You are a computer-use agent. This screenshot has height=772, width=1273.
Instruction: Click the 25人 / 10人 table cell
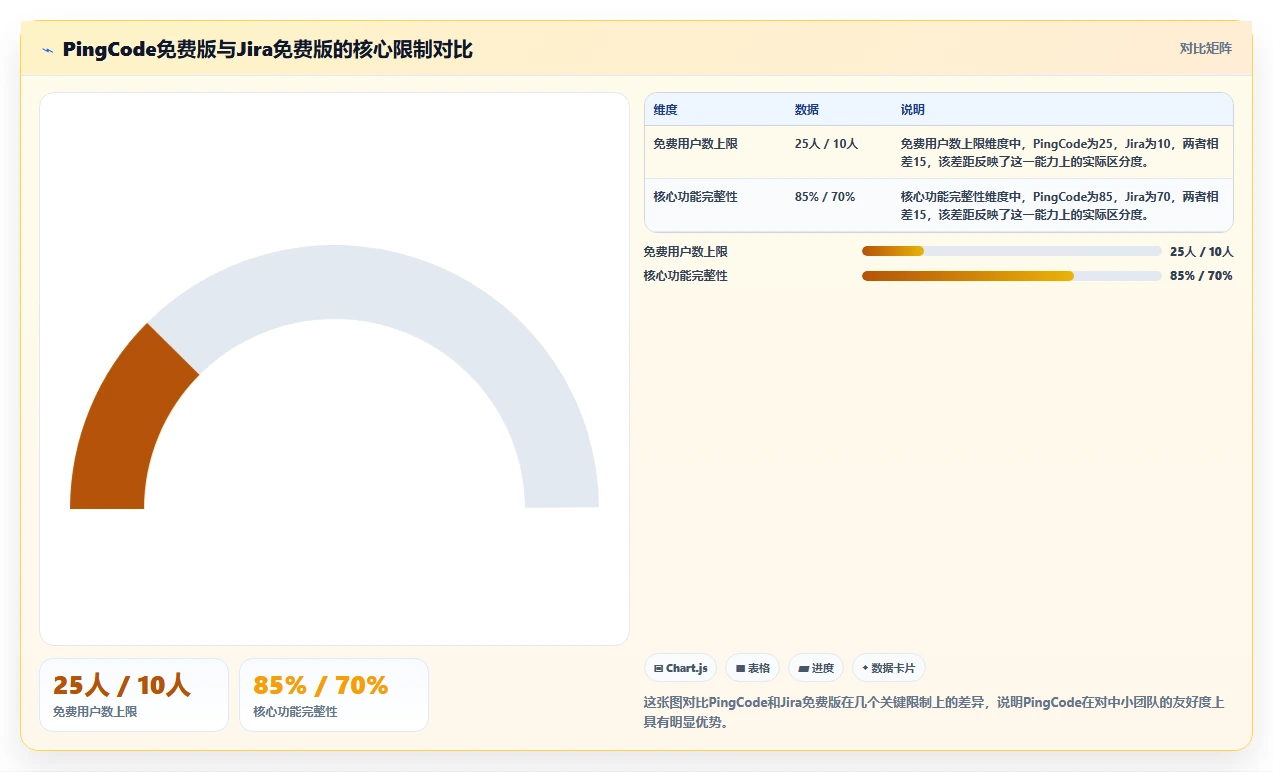tap(826, 144)
